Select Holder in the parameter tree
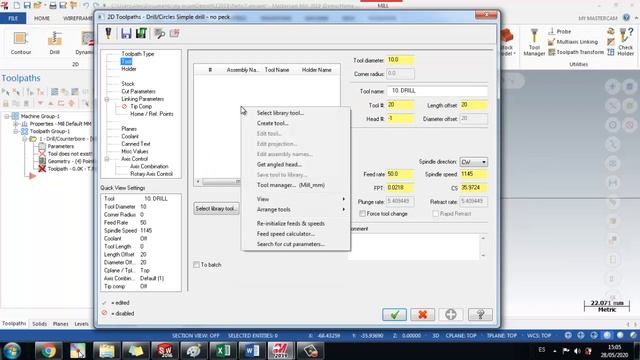 [129, 69]
